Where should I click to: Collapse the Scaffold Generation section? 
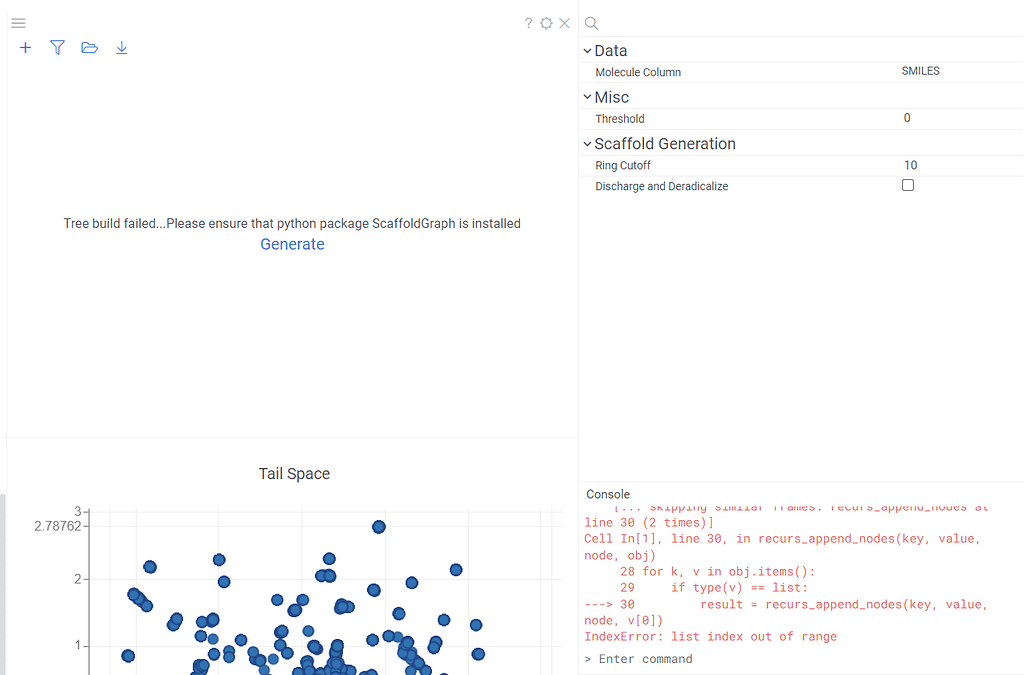[587, 144]
